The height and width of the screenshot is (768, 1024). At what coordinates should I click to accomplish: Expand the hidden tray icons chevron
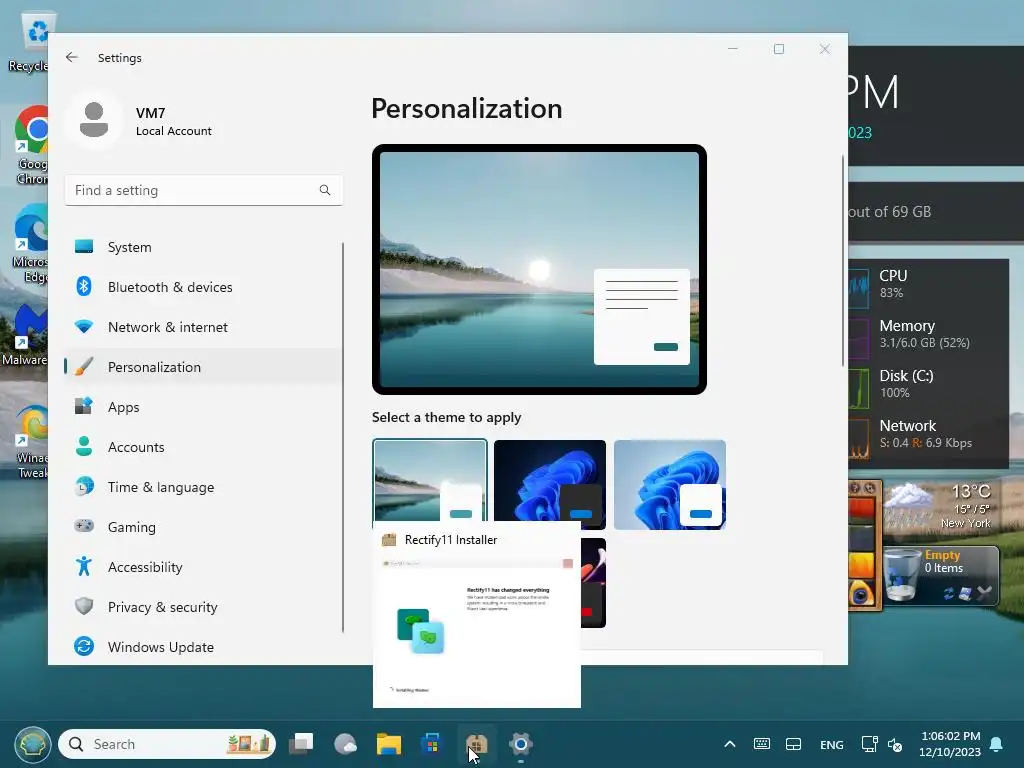[x=729, y=744]
